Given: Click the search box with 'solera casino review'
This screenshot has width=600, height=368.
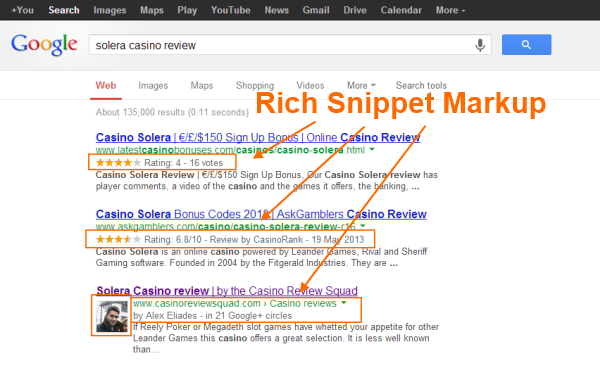Looking at the screenshot, I should (x=290, y=45).
